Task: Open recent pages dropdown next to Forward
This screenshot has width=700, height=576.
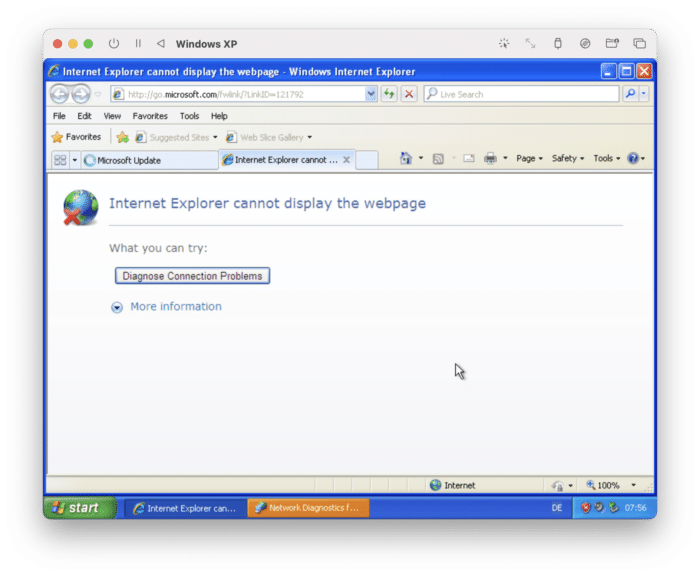Action: coord(98,94)
